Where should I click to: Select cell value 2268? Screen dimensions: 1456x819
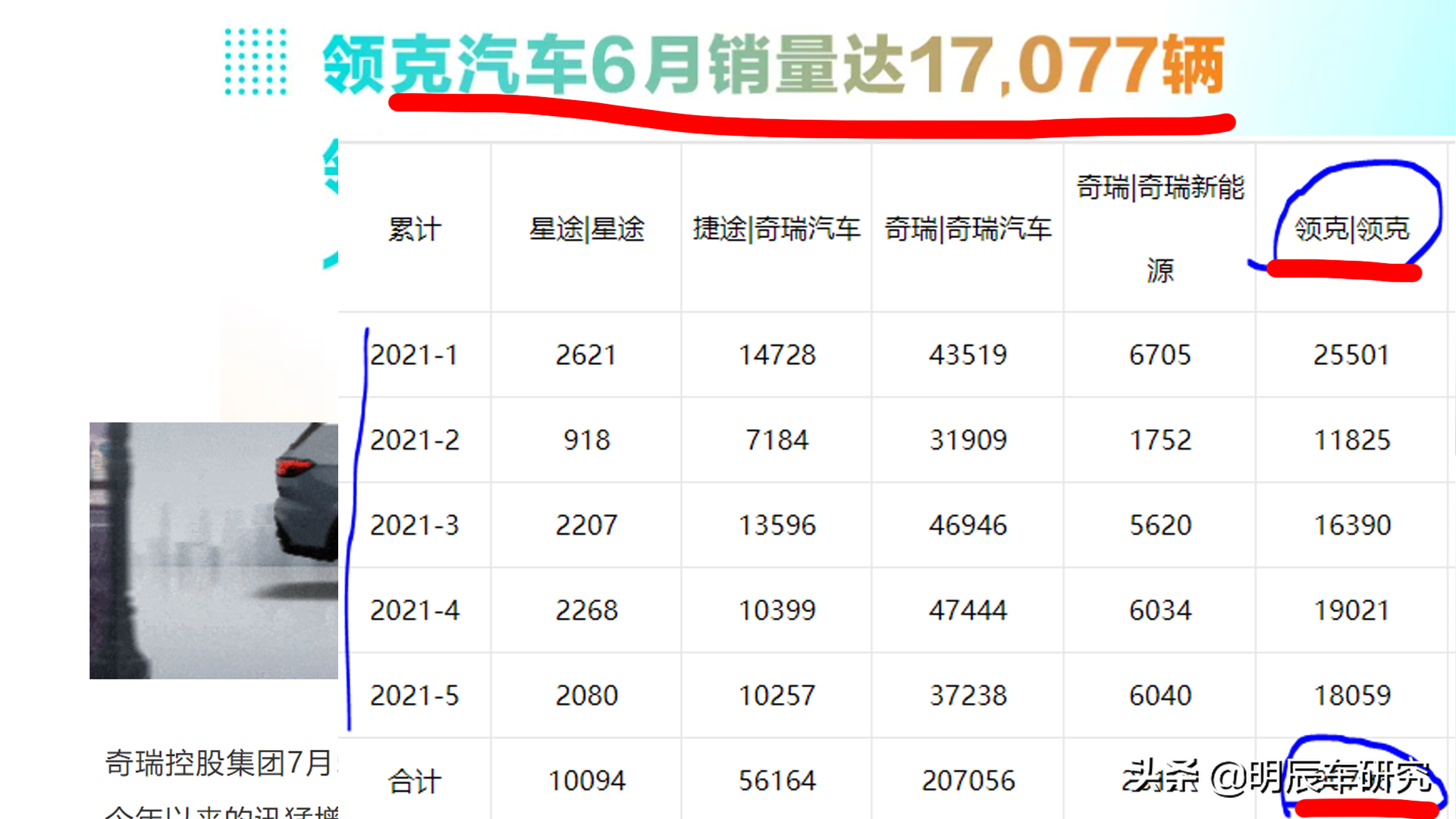[x=586, y=610]
